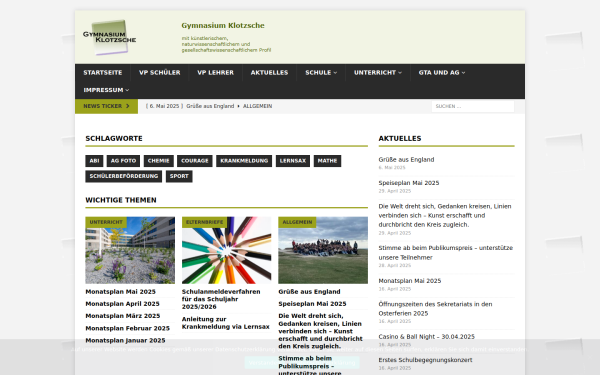Expand the GTA und AG dropdown
Image resolution: width=600 pixels, height=375 pixels.
pyautogui.click(x=442, y=72)
